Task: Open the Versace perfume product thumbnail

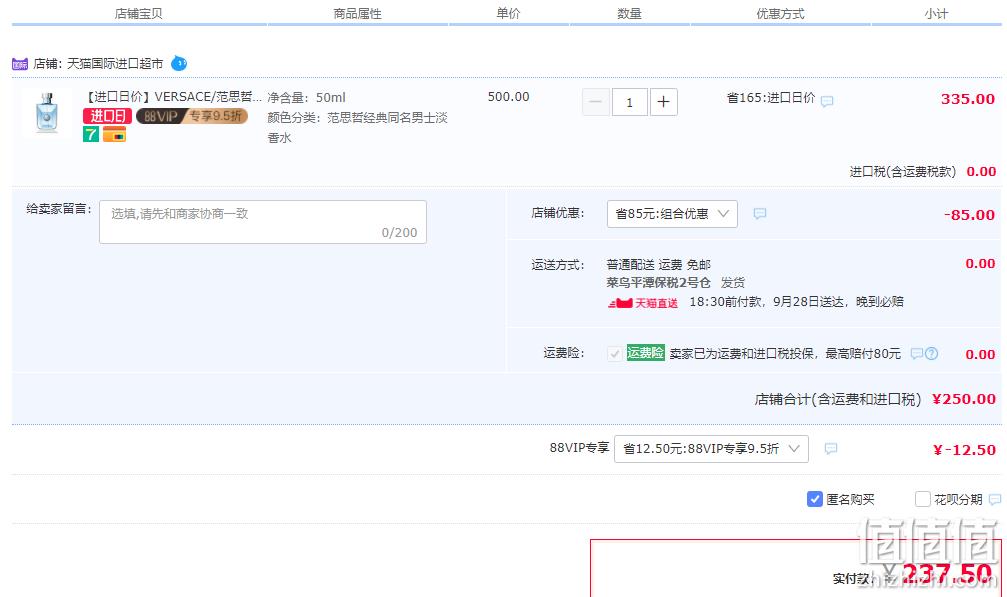Action: click(x=47, y=113)
